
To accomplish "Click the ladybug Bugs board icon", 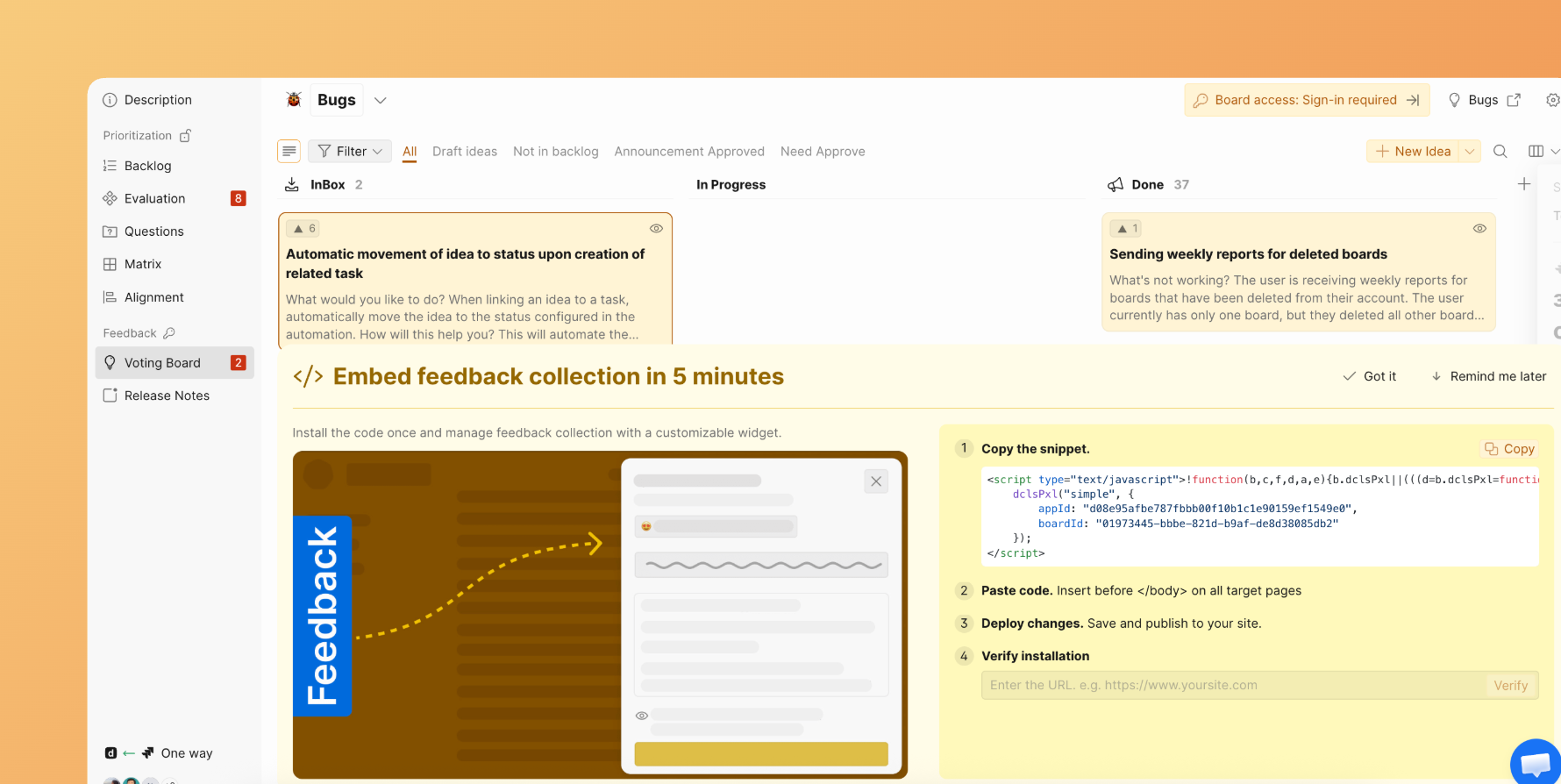I will (294, 100).
